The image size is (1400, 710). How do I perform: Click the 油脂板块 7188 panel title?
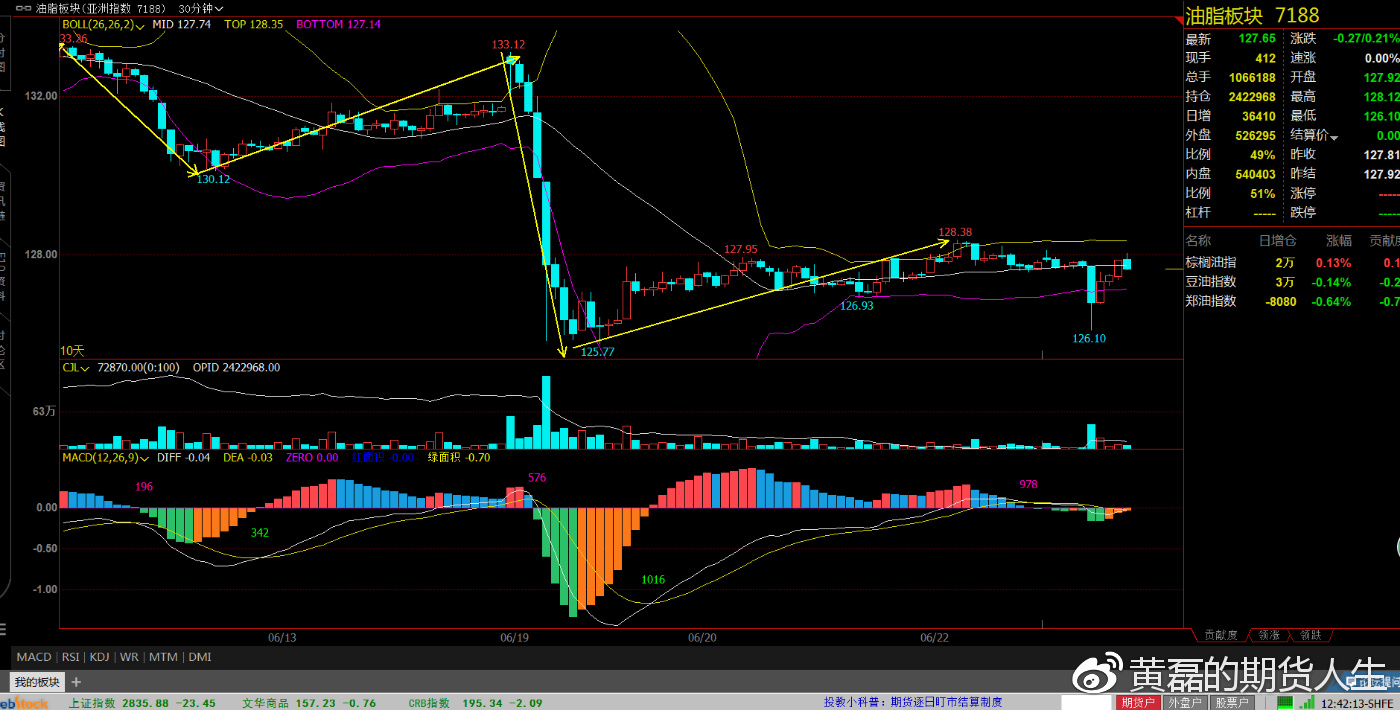pos(1252,15)
